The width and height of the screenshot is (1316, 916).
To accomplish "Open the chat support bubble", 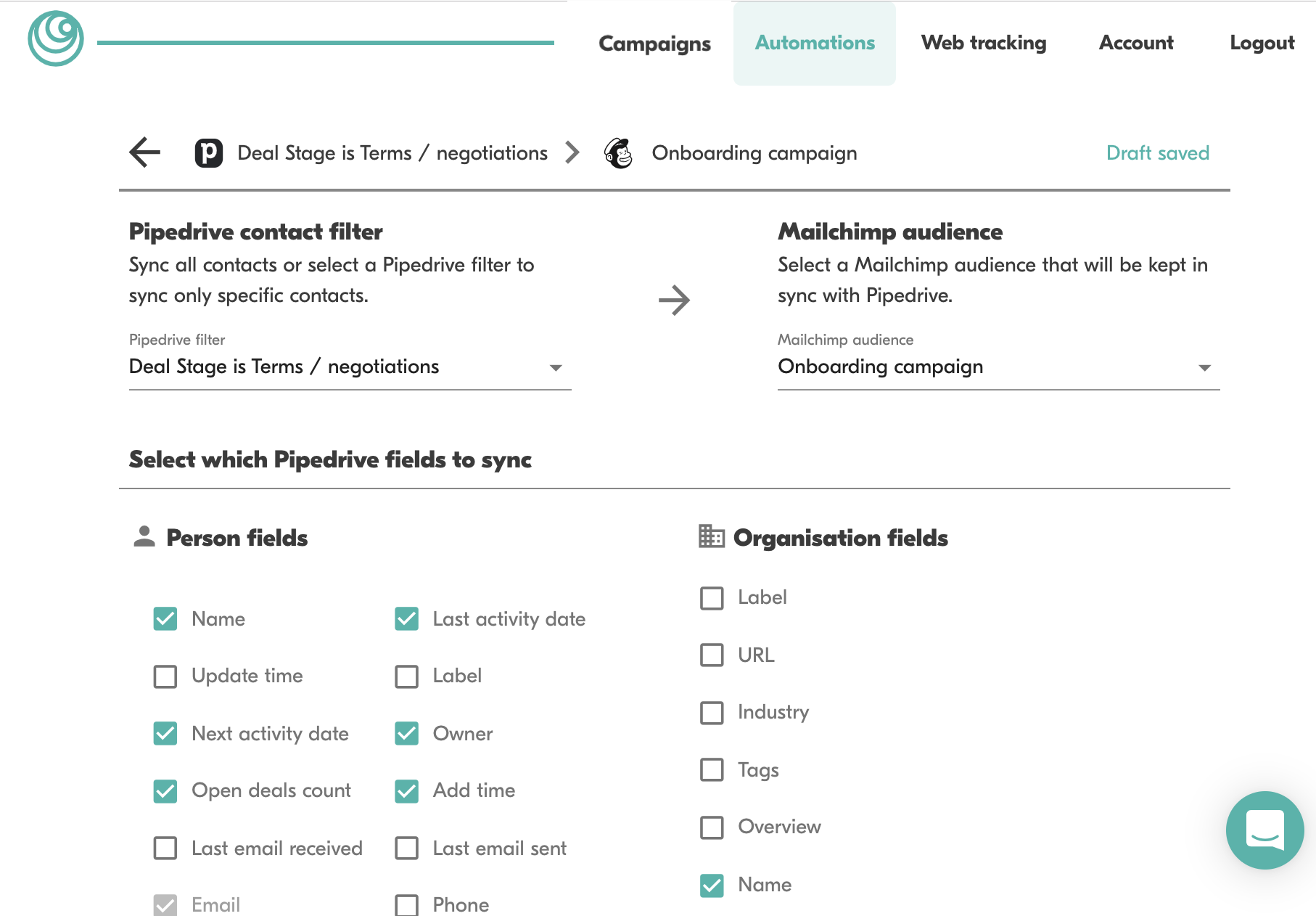I will pyautogui.click(x=1264, y=830).
